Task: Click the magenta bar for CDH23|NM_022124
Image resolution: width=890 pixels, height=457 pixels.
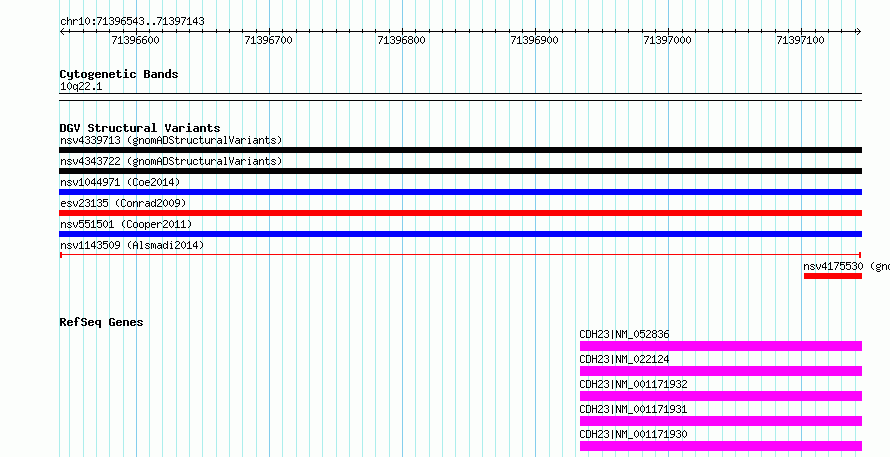Action: [x=721, y=371]
